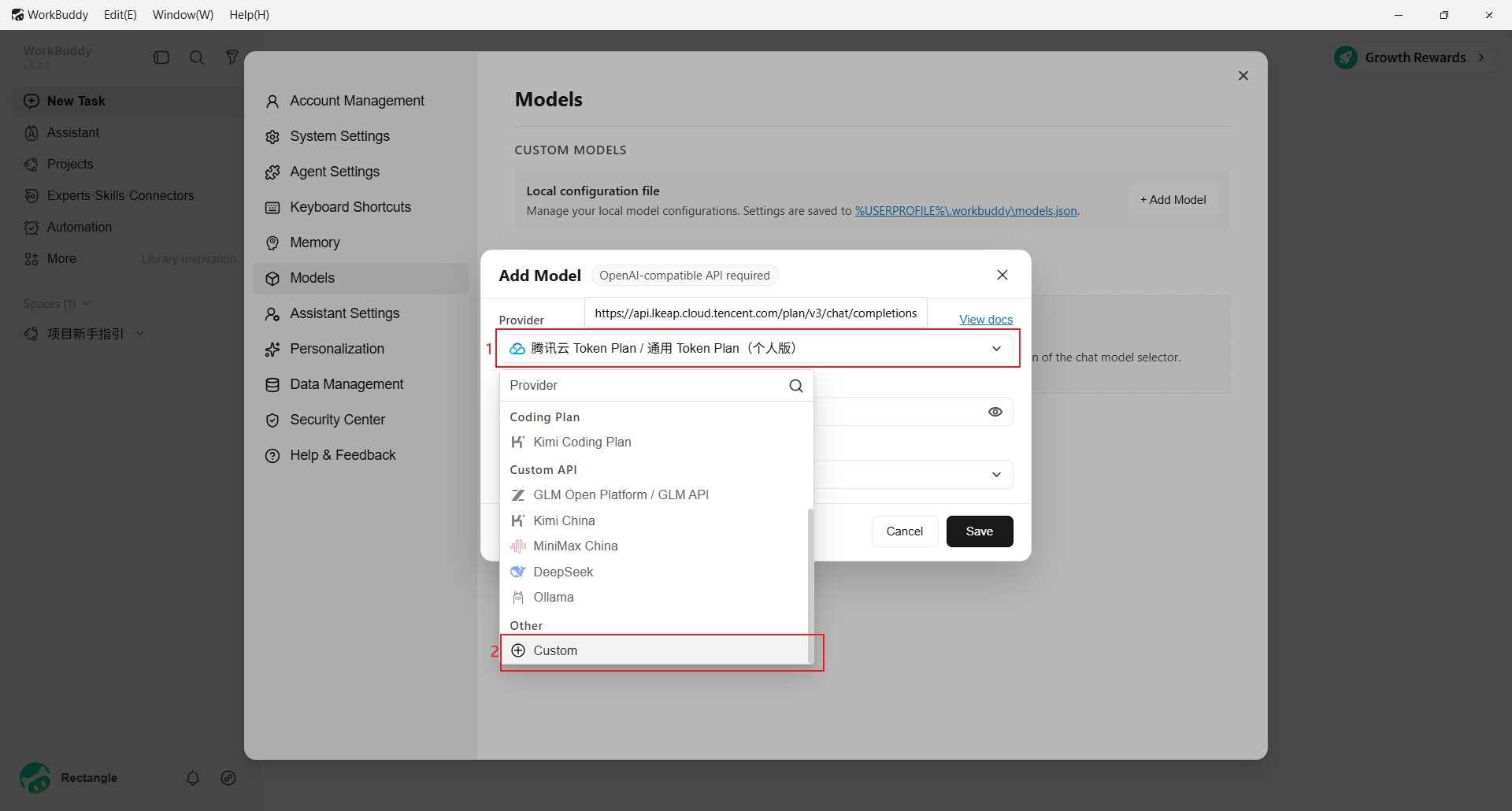The image size is (1512, 811).
Task: Expand the Spaces (1) section
Action: (x=57, y=304)
